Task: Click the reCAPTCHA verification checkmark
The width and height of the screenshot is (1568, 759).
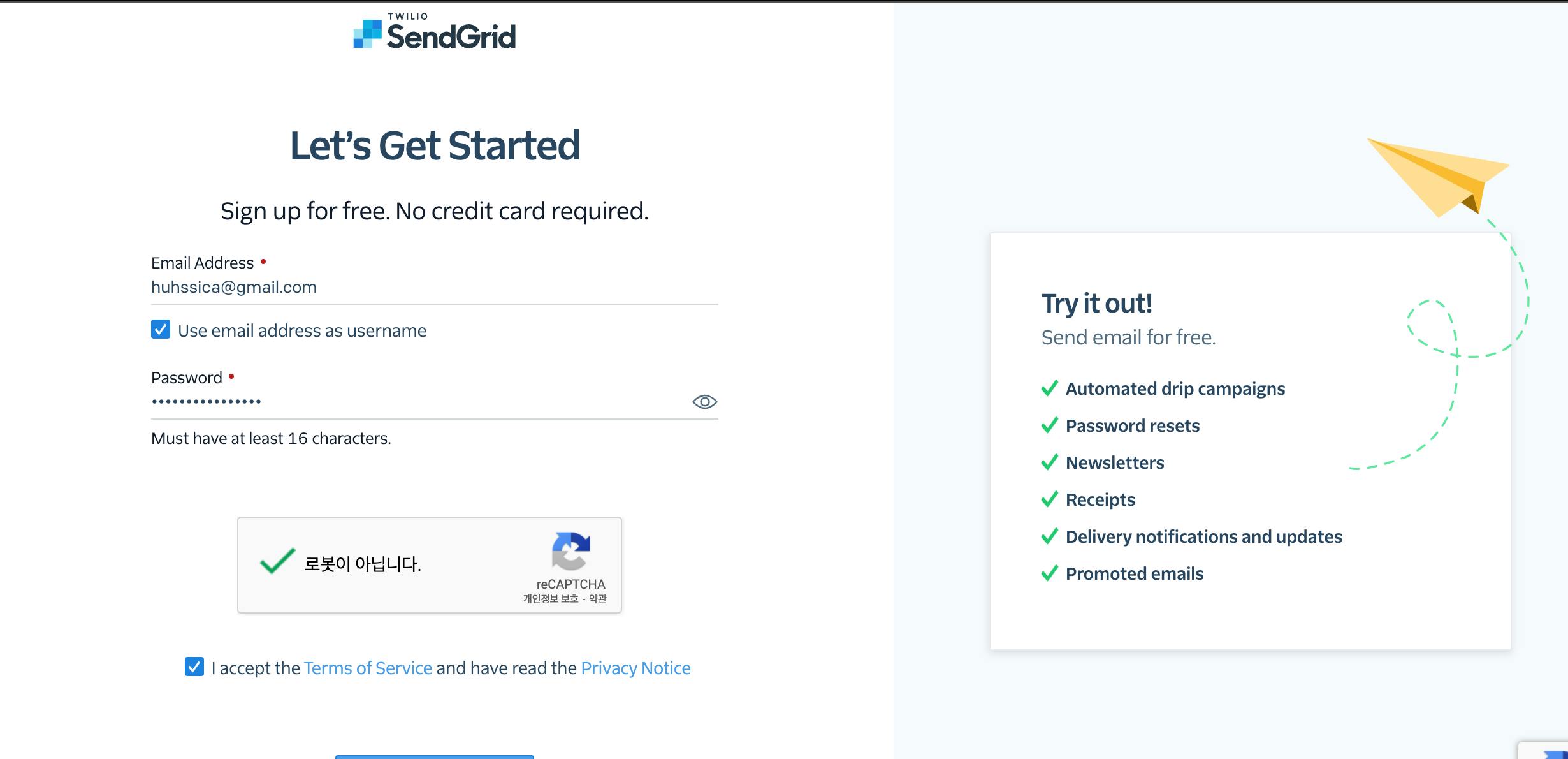Action: (277, 562)
